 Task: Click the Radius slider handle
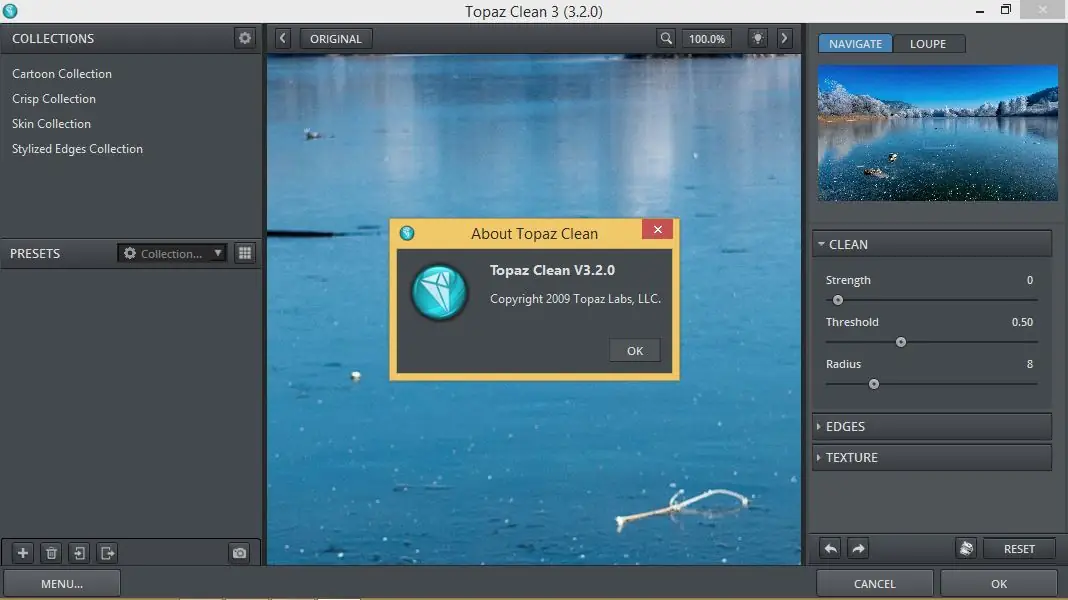coord(874,384)
